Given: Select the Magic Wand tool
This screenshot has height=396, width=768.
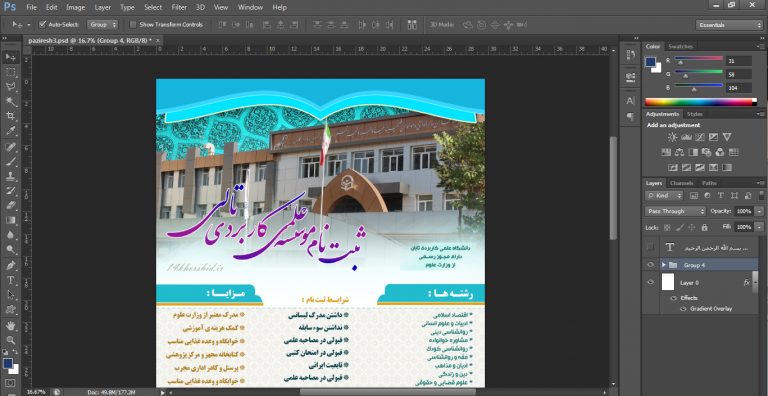Looking at the screenshot, I should (11, 101).
